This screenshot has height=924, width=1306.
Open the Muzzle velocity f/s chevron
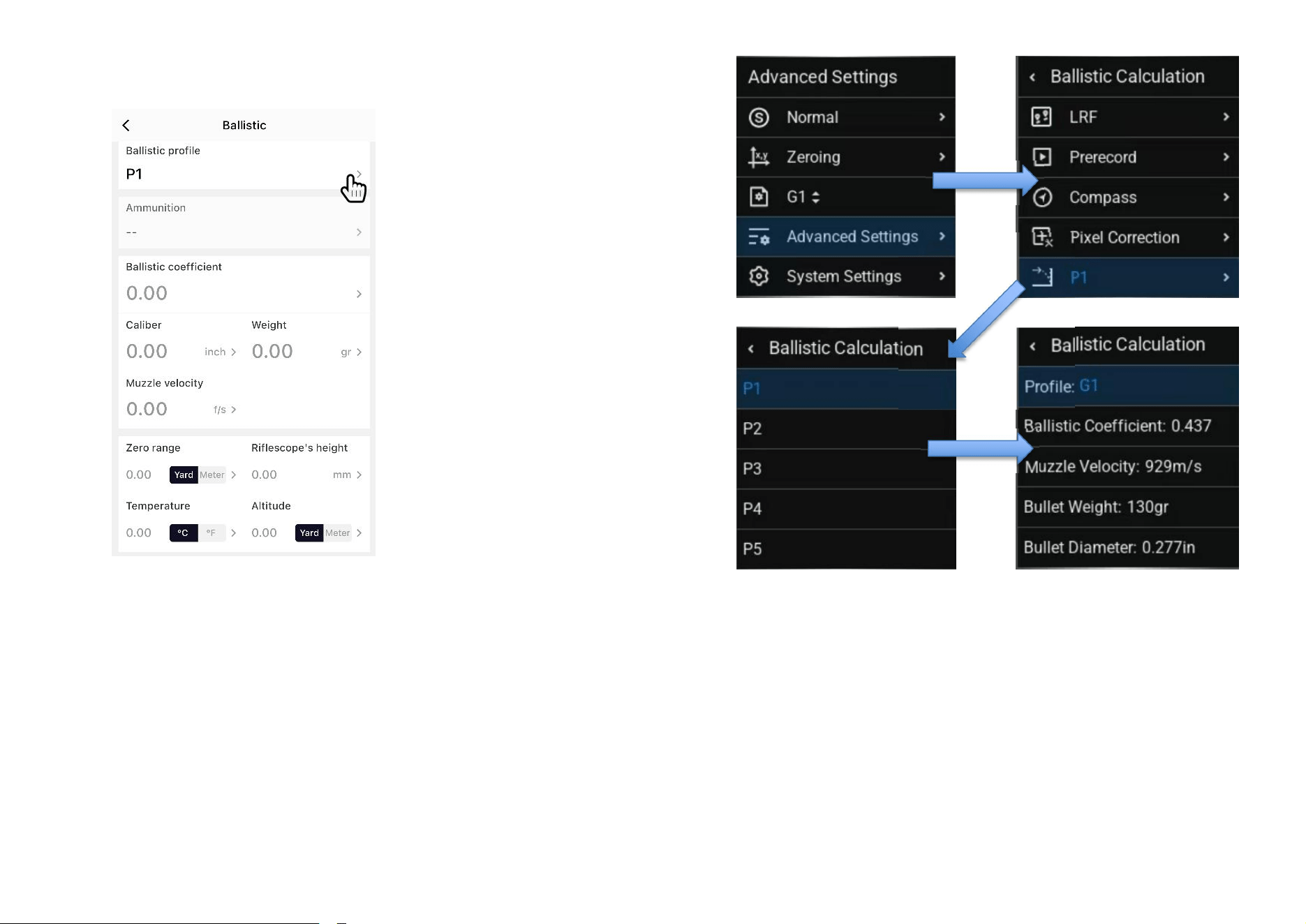(233, 410)
